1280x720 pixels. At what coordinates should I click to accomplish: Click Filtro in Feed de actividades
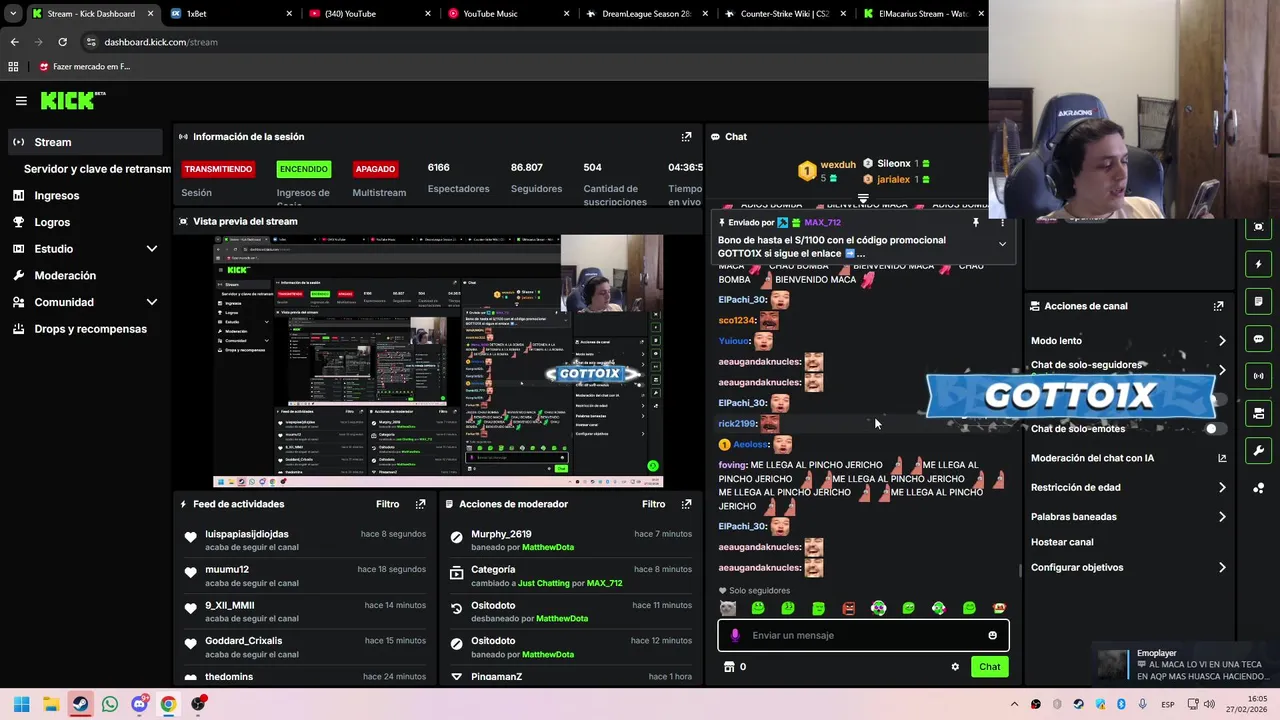pos(387,504)
